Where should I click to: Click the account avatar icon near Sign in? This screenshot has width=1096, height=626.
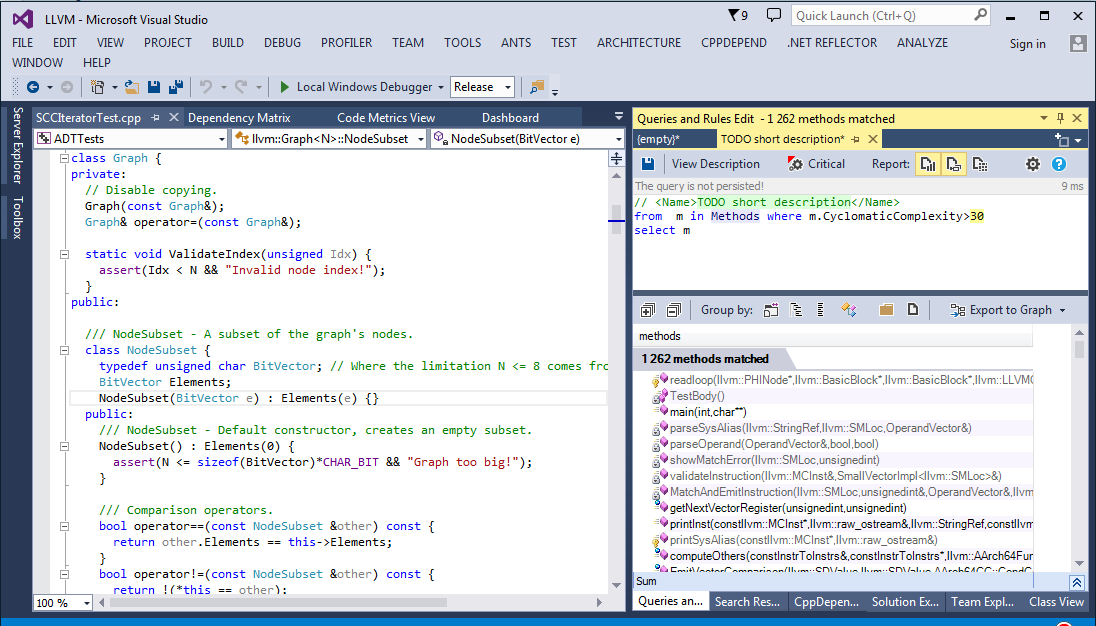click(x=1078, y=43)
